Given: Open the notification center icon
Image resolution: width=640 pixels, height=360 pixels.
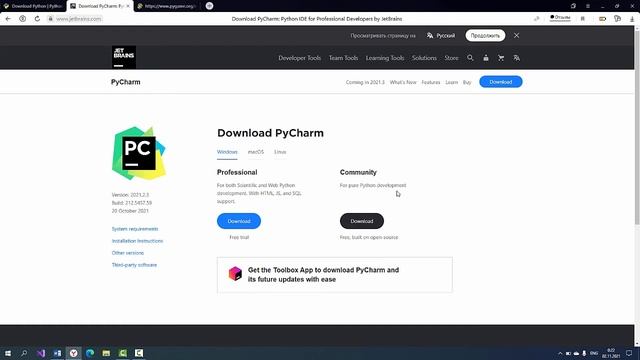Looking at the screenshot, I should 629,353.
